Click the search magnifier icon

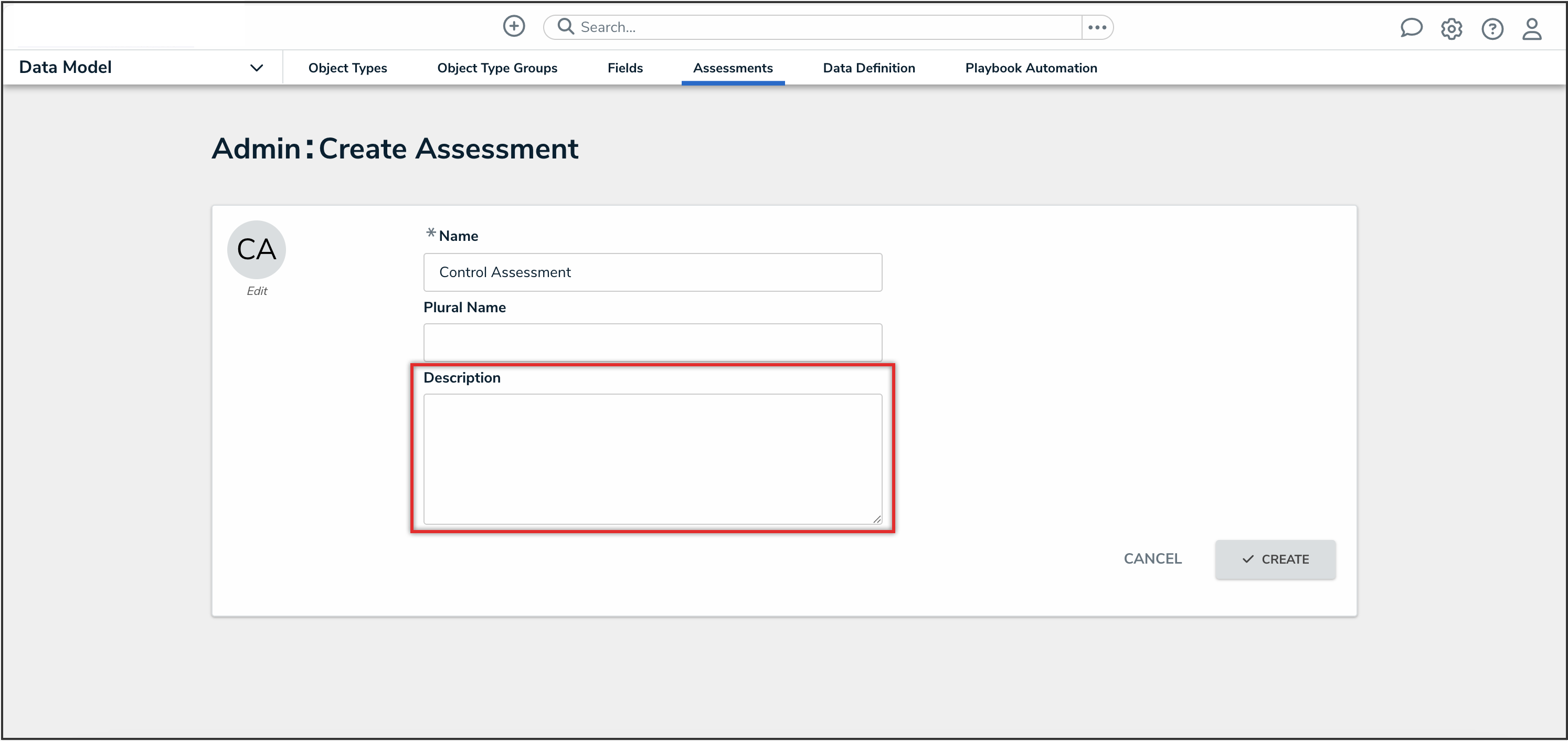tap(566, 26)
